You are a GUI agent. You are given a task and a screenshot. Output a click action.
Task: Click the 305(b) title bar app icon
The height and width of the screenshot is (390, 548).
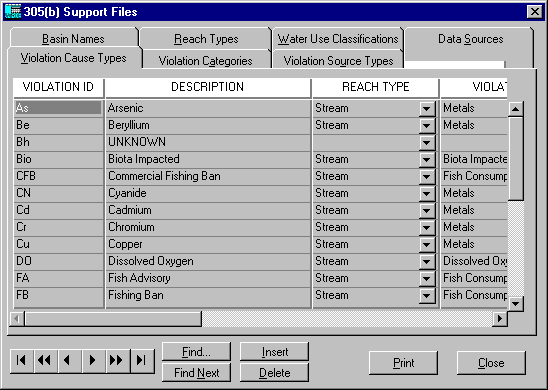(x=13, y=12)
